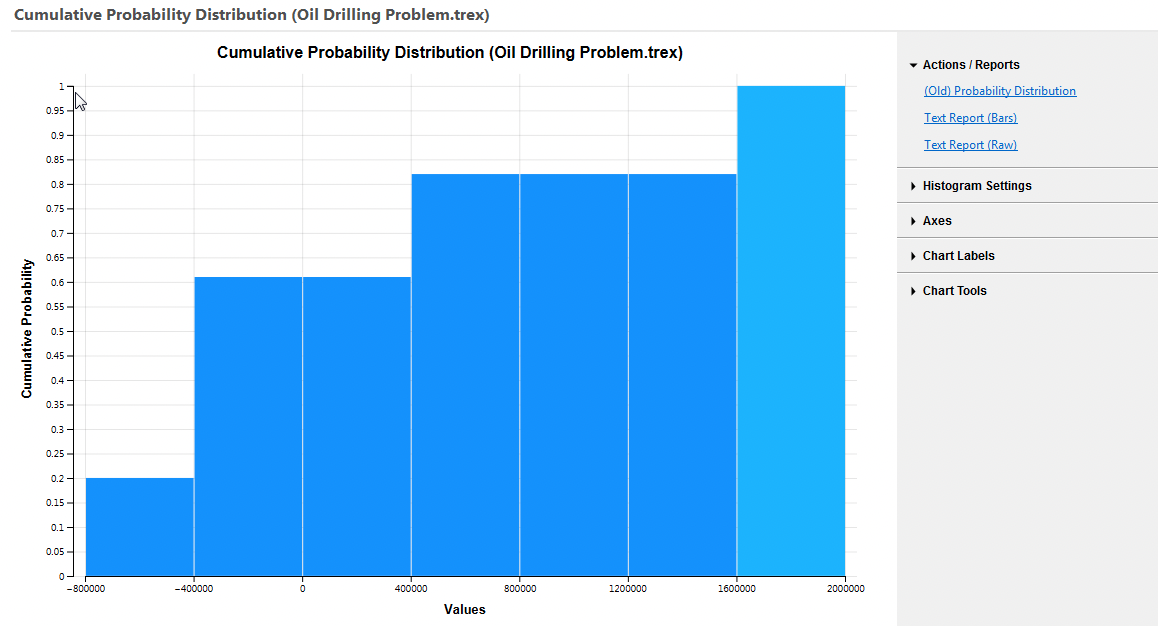Click the Values axis label
1158x626 pixels.
click(464, 609)
